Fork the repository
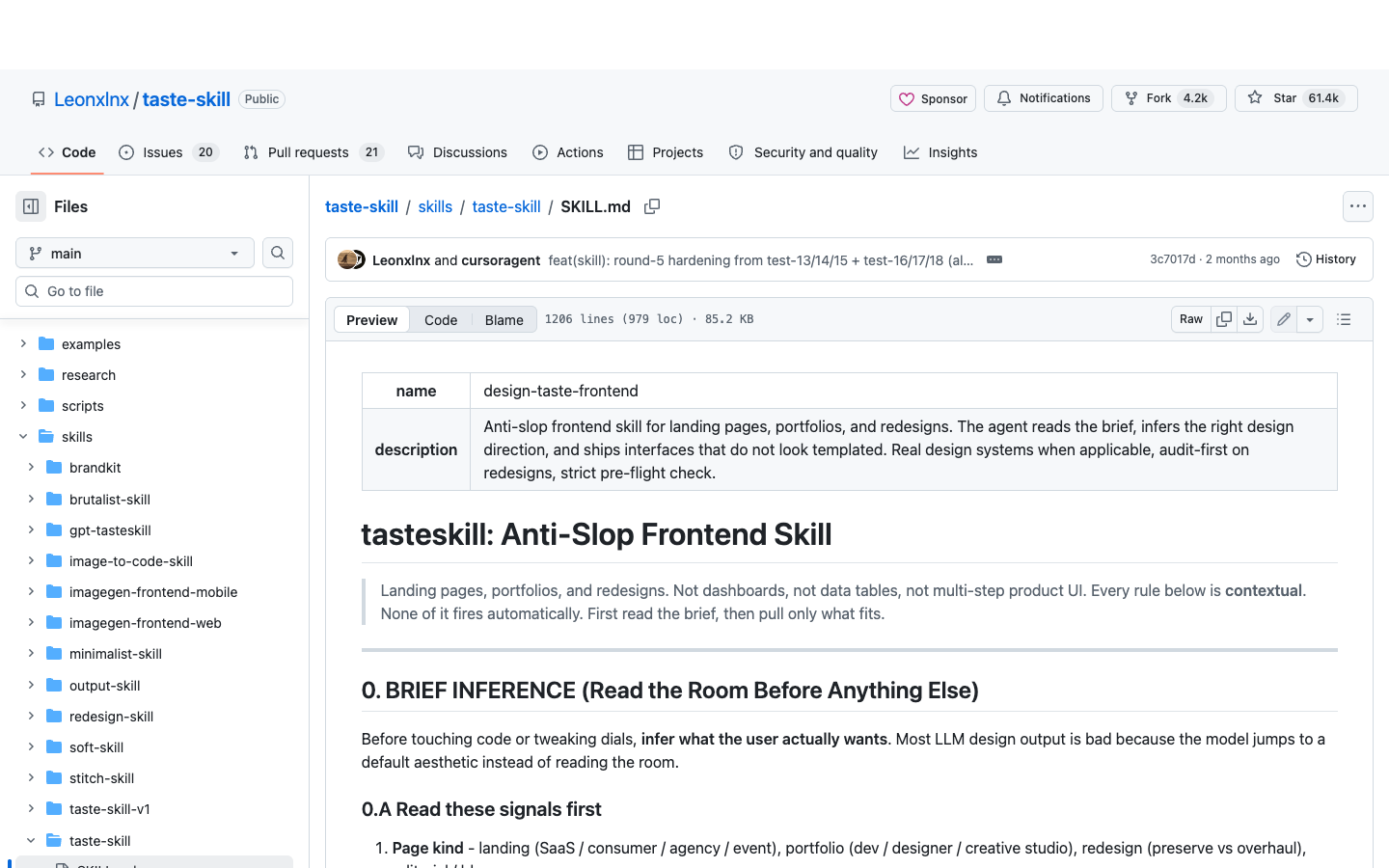1389x868 pixels. tap(1169, 98)
